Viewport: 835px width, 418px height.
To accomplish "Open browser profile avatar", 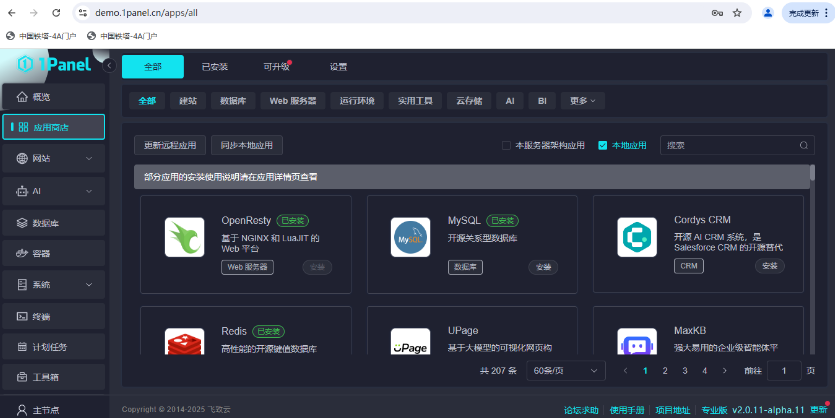I will (767, 13).
